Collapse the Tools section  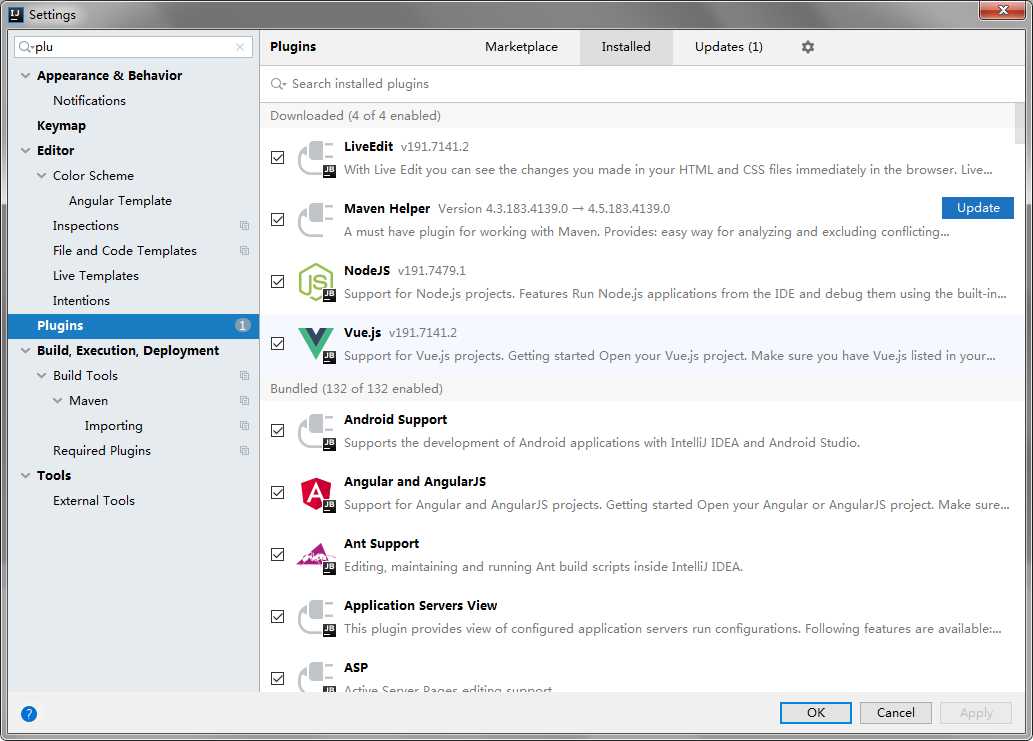[x=25, y=476]
